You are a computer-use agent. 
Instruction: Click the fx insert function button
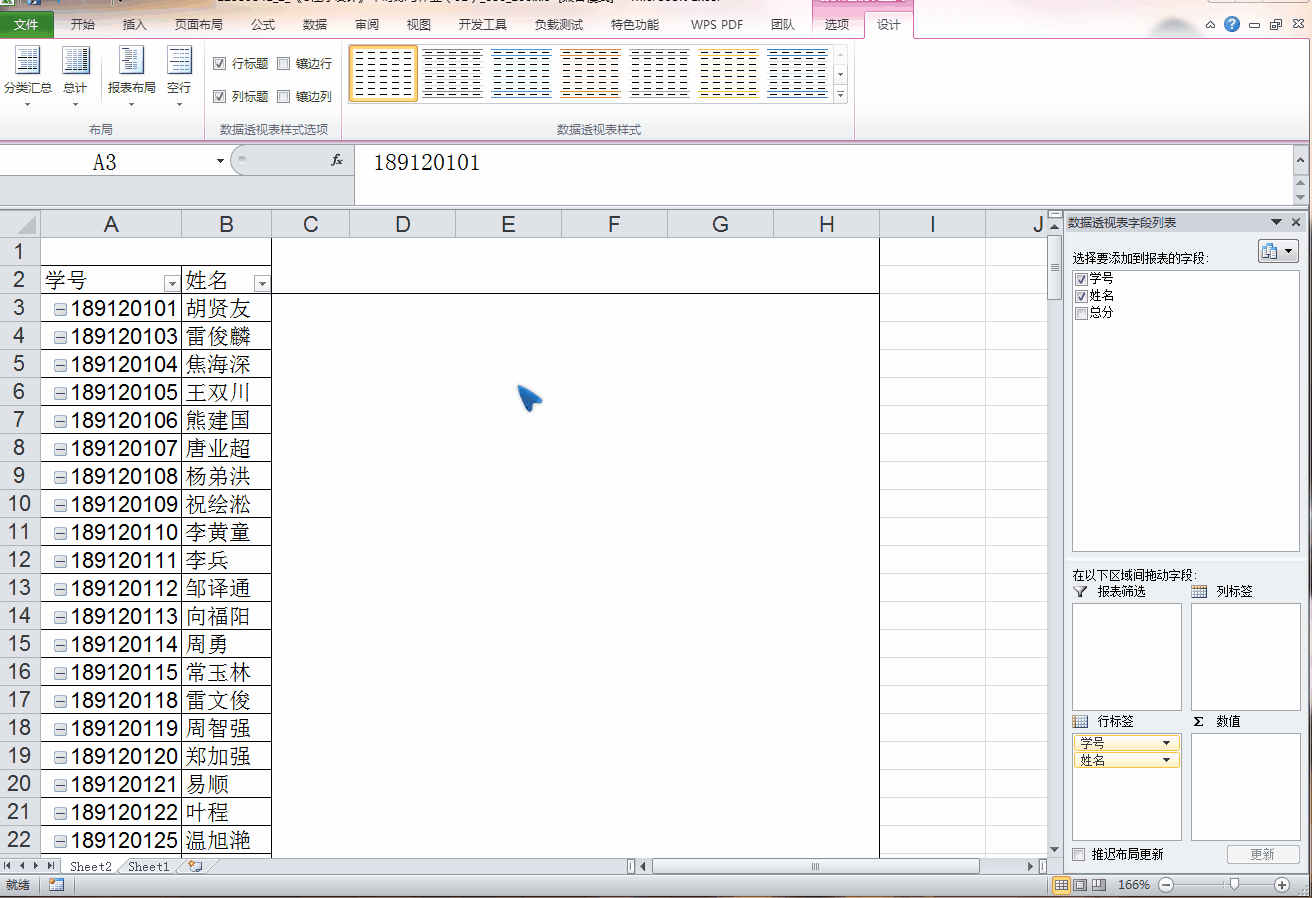[x=337, y=160]
